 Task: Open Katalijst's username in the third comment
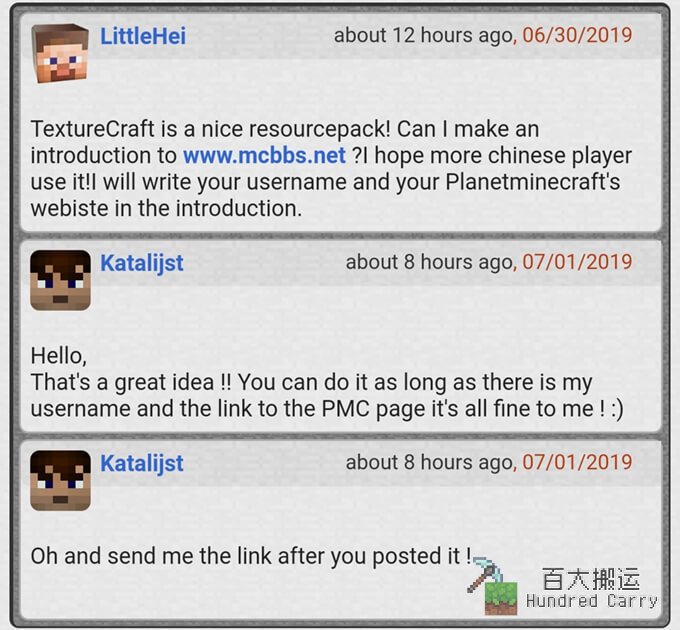[x=142, y=464]
